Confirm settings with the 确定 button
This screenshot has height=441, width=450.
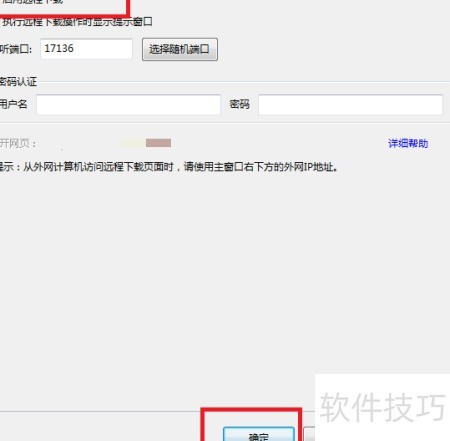pos(259,434)
